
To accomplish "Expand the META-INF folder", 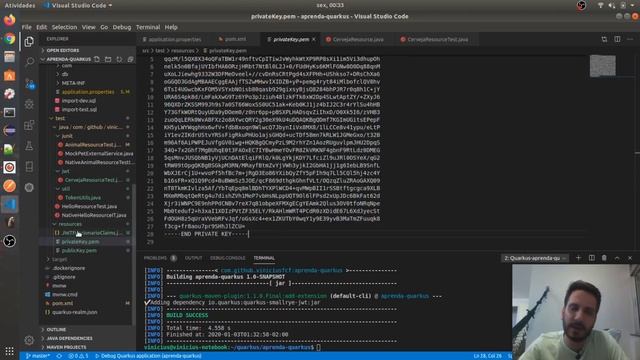I will pos(73,83).
